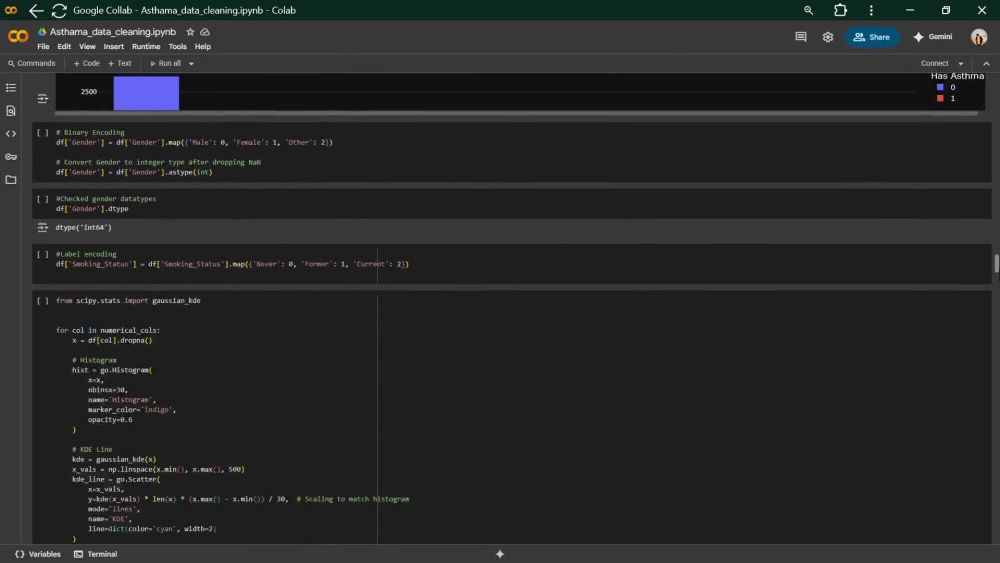Open the files folder sidebar icon

[x=11, y=180]
